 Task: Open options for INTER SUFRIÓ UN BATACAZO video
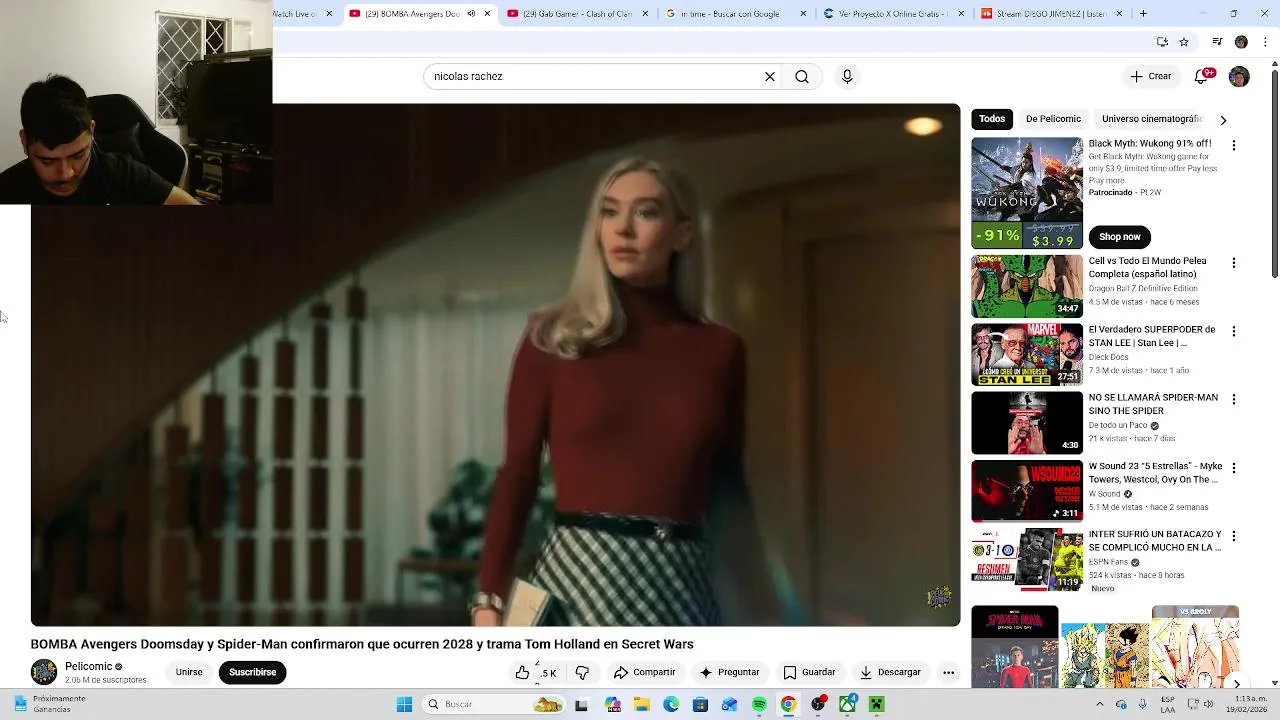1233,536
